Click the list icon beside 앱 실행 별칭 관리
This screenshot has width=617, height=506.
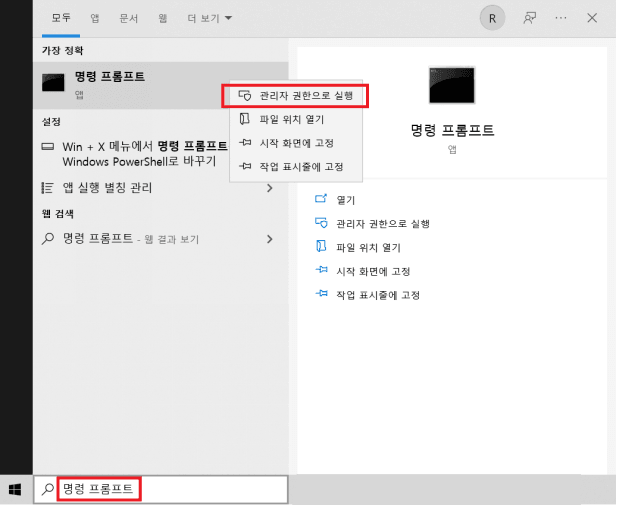coord(47,188)
